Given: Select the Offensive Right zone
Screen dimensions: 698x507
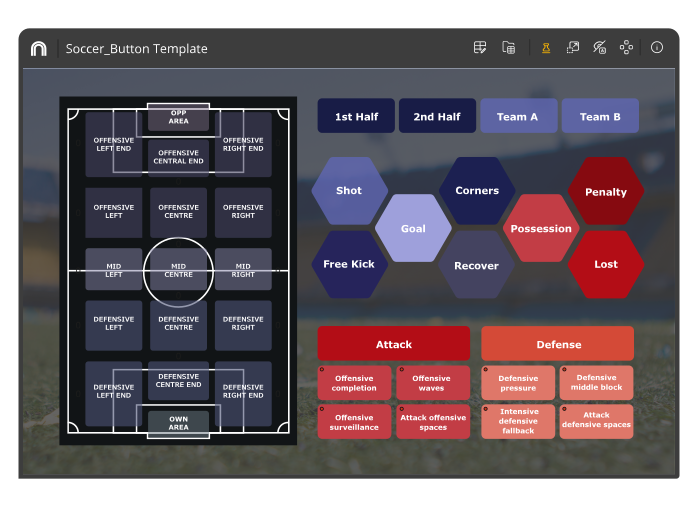Looking at the screenshot, I should click(x=243, y=212).
